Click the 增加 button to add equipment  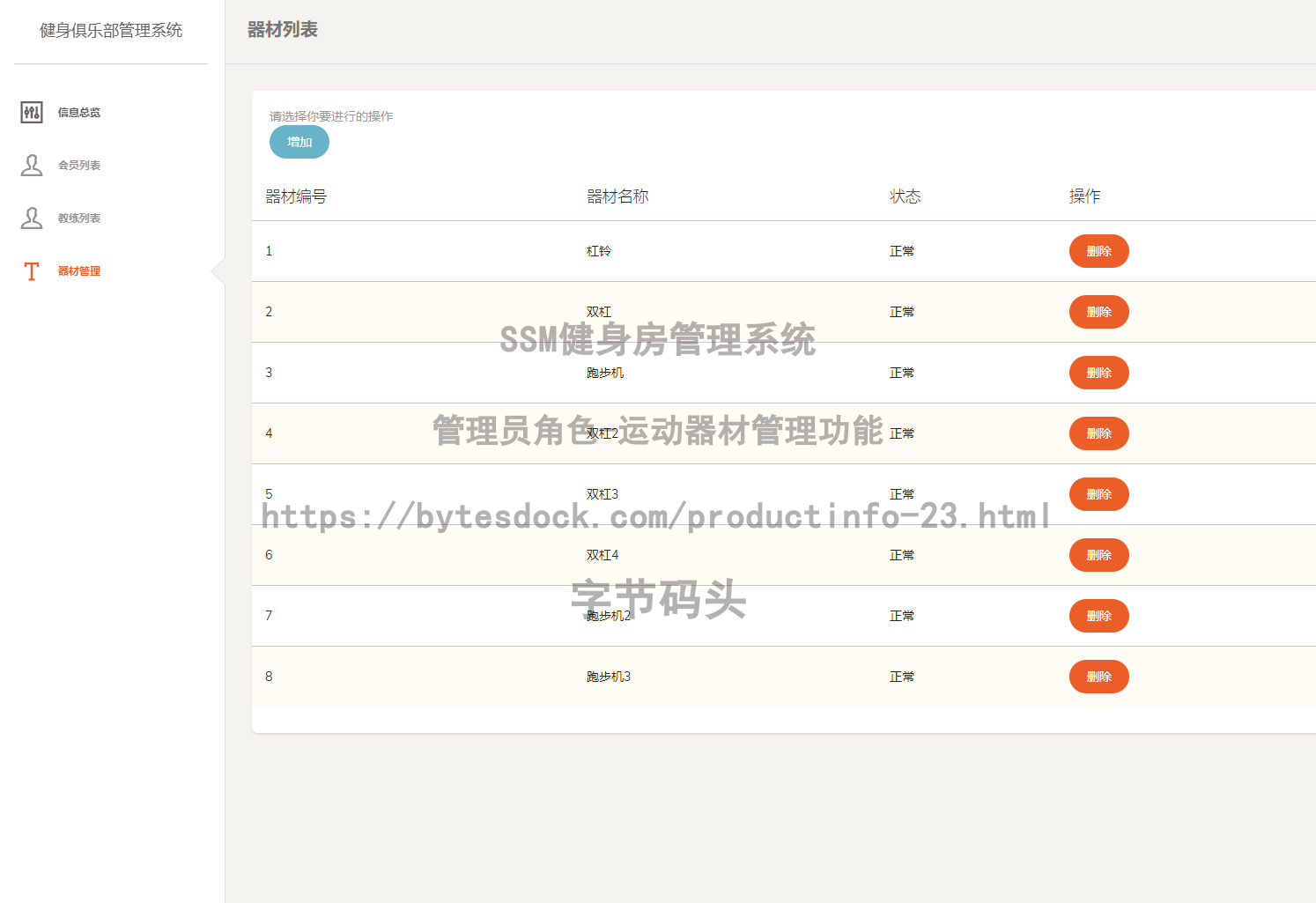tap(299, 142)
